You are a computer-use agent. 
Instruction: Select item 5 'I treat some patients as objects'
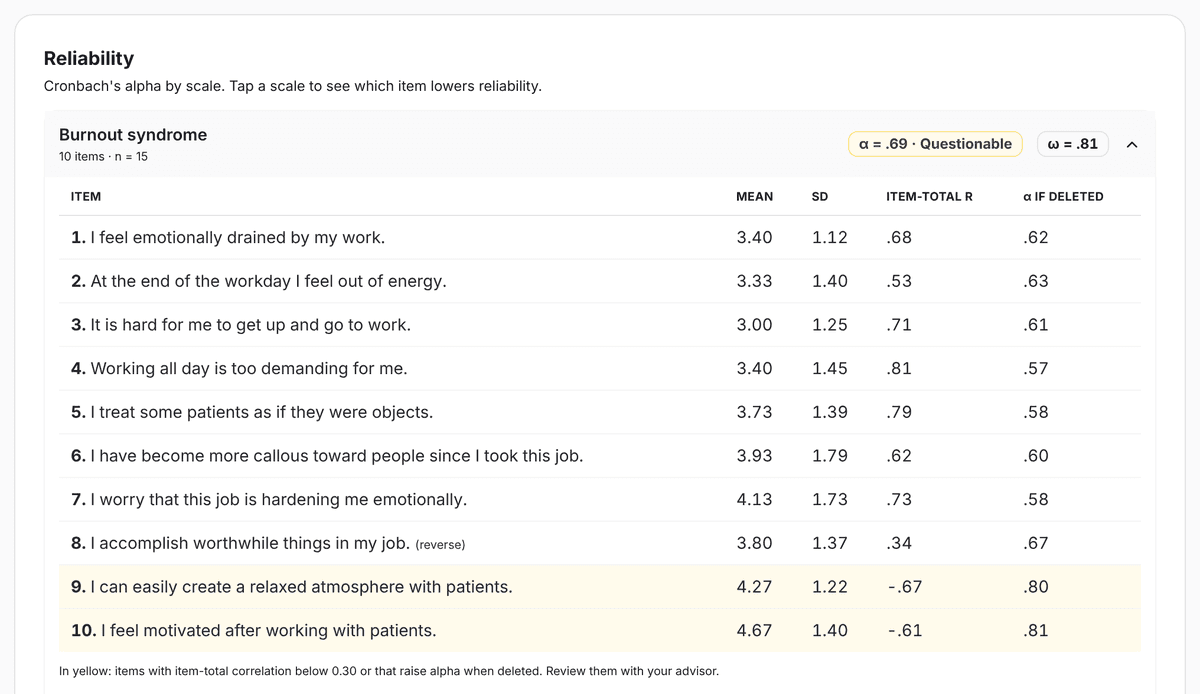pyautogui.click(x=598, y=412)
